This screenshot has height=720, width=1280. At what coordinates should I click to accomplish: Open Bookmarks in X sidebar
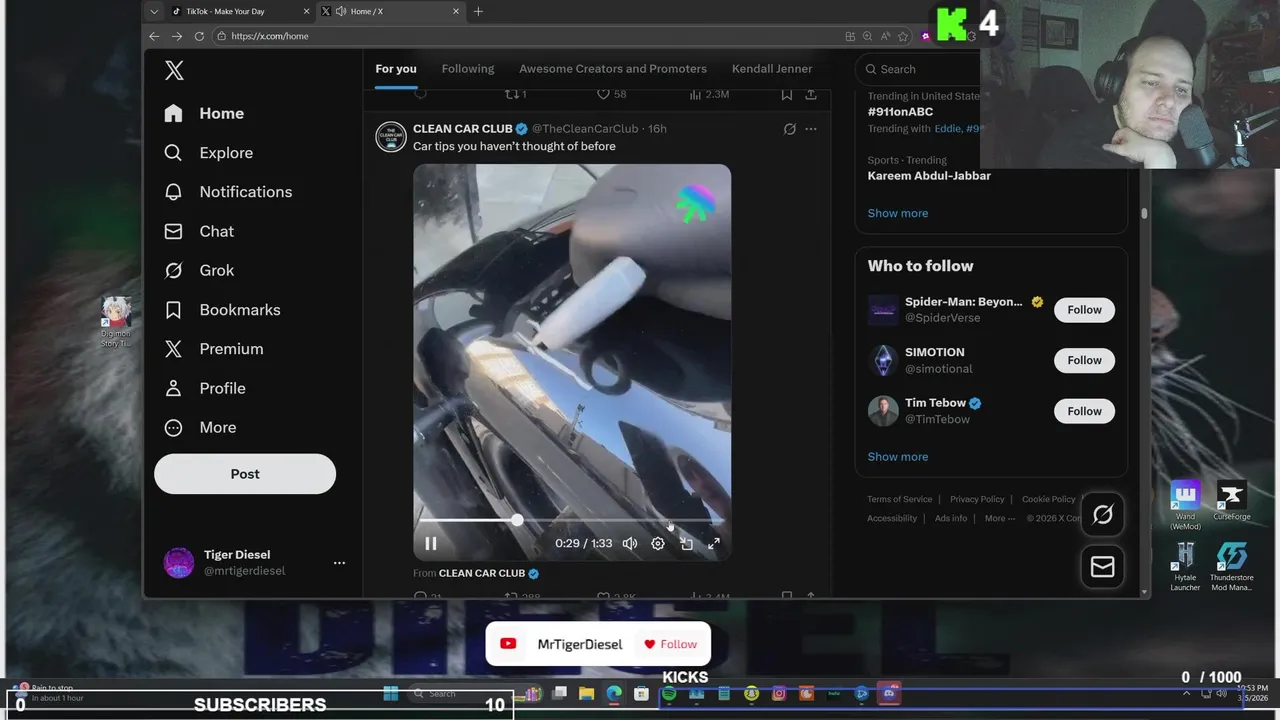pyautogui.click(x=222, y=310)
